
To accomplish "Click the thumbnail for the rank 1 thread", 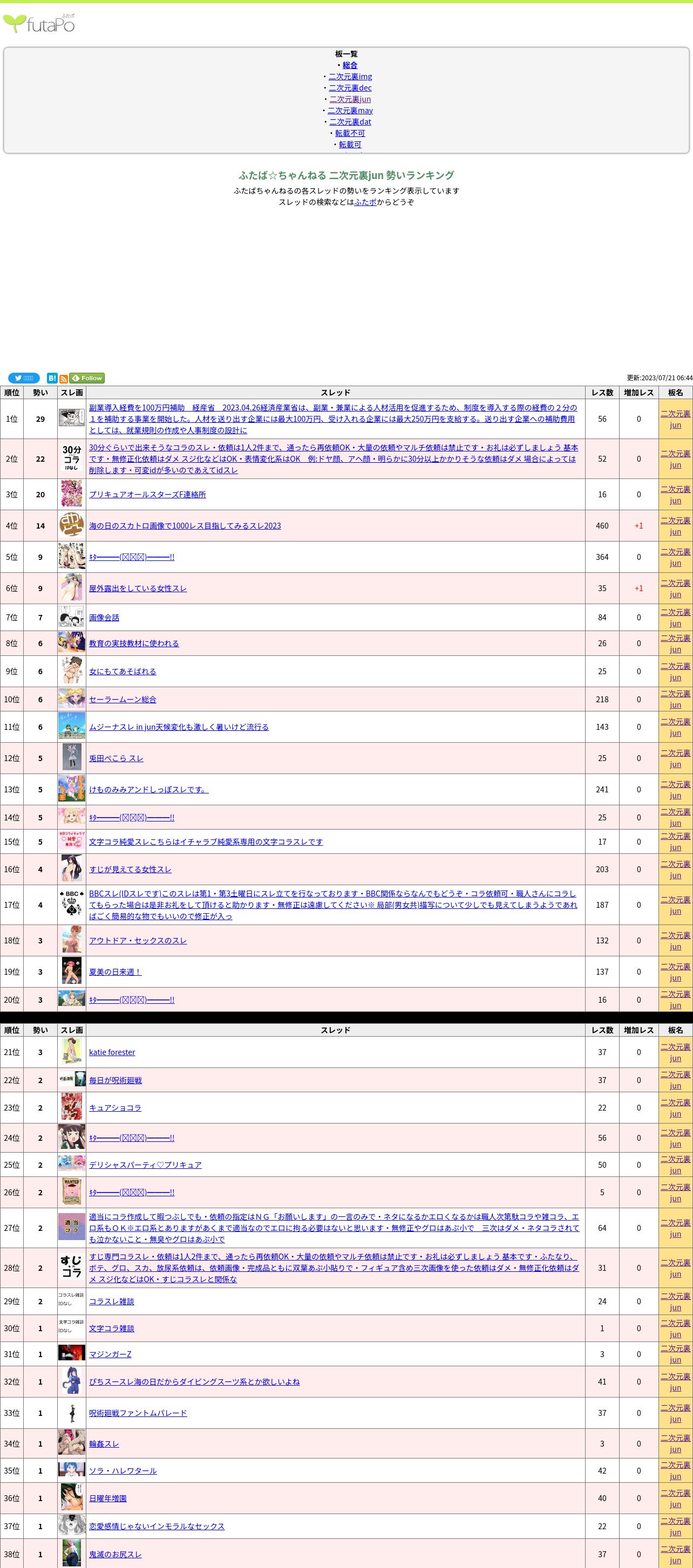I will pyautogui.click(x=71, y=418).
